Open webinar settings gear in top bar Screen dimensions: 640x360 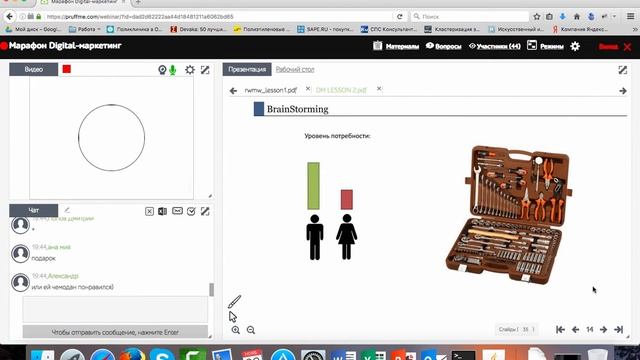click(575, 46)
